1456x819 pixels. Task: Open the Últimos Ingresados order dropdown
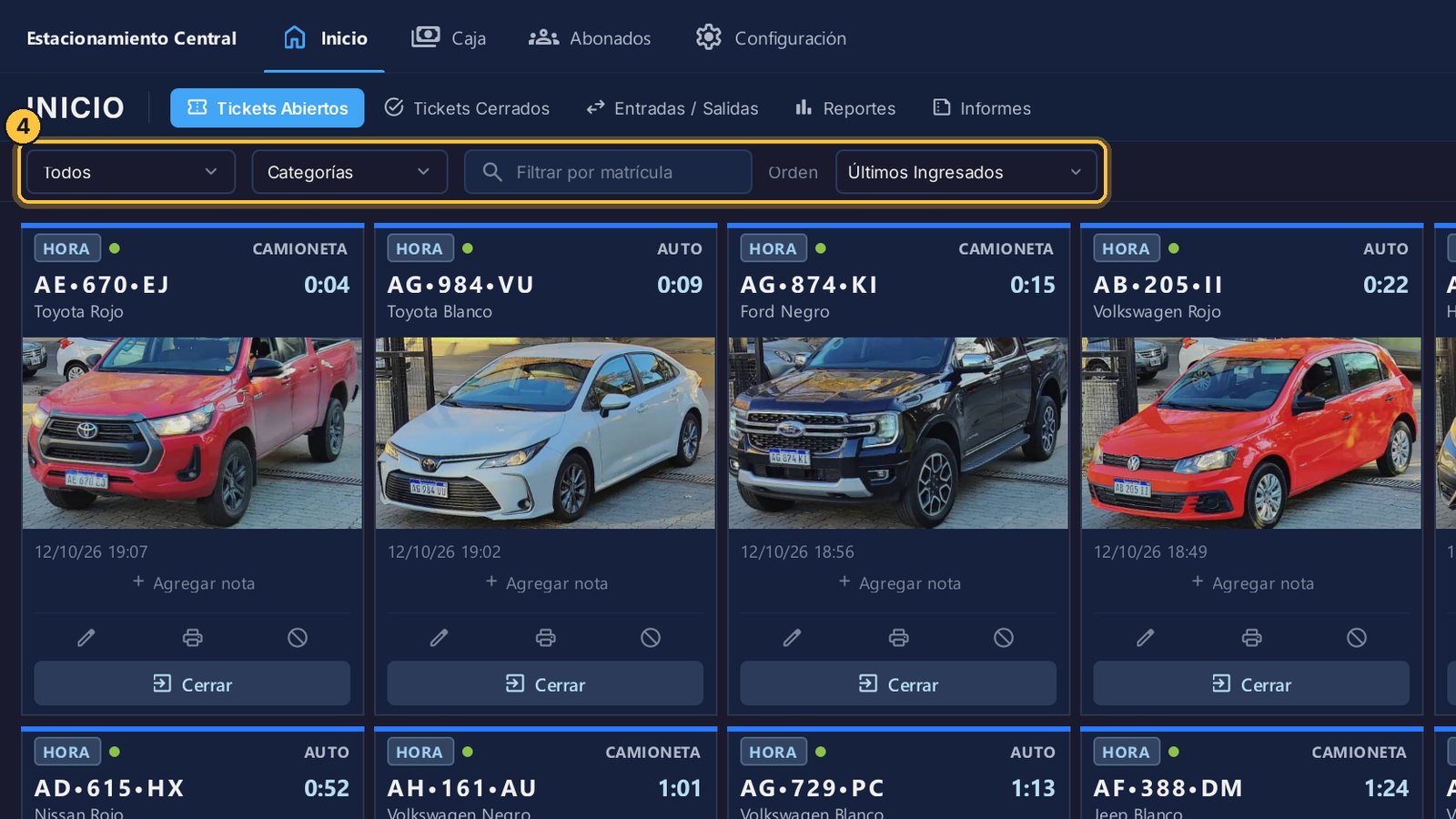coord(966,172)
